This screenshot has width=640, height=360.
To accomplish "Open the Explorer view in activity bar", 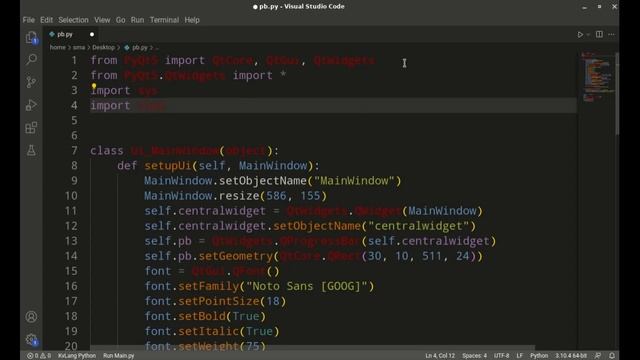I will [31, 38].
